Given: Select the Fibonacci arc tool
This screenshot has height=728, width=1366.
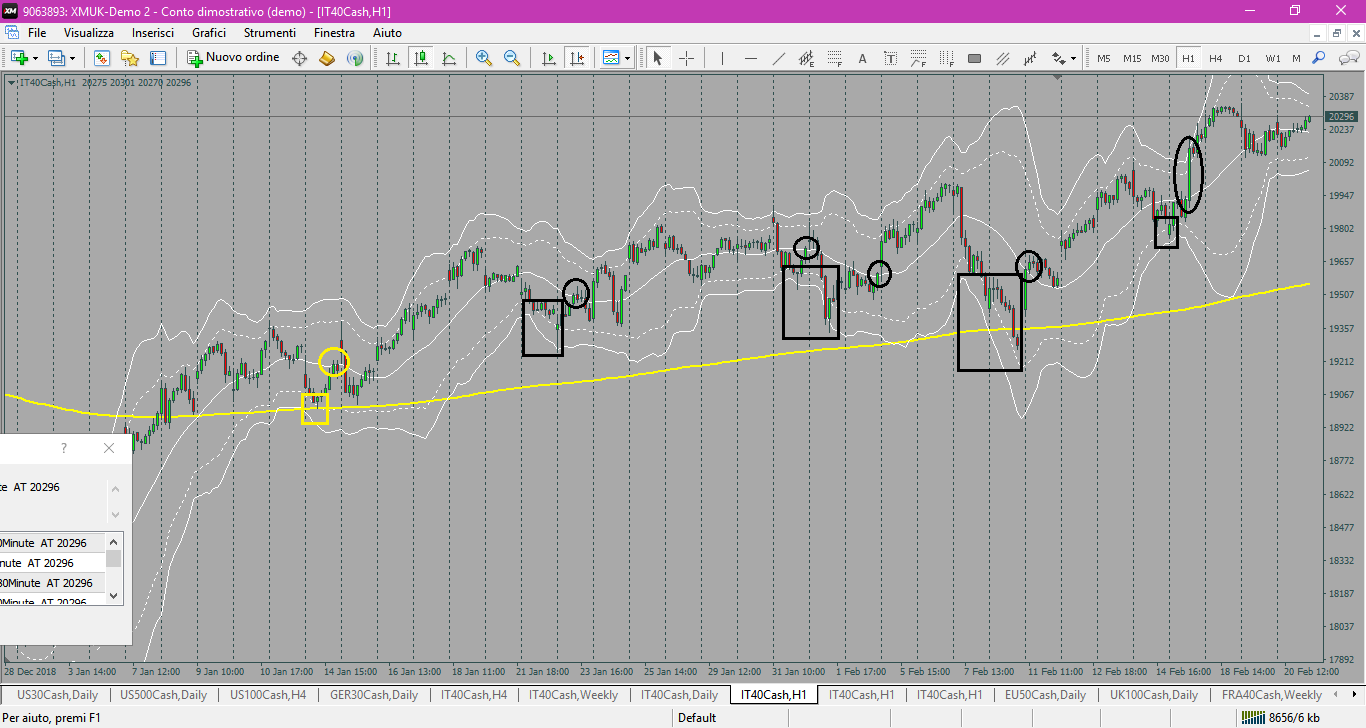Looking at the screenshot, I should (918, 58).
